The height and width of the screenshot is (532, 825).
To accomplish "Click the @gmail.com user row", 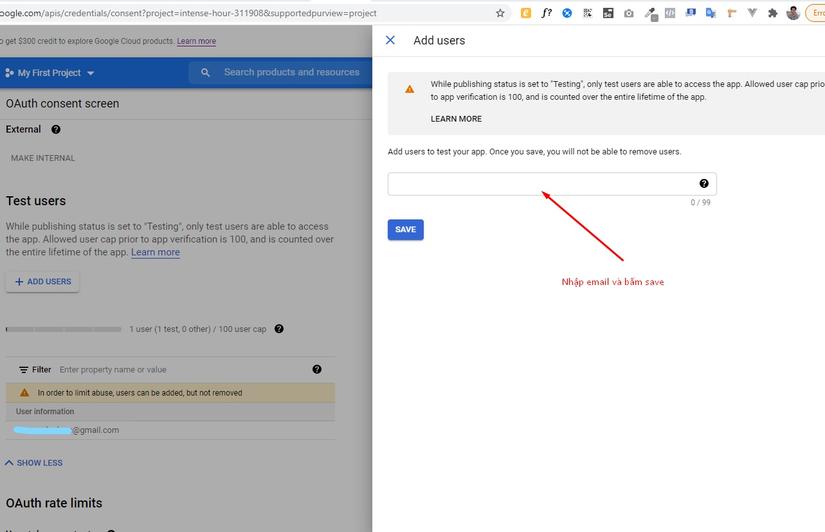I will coord(170,430).
